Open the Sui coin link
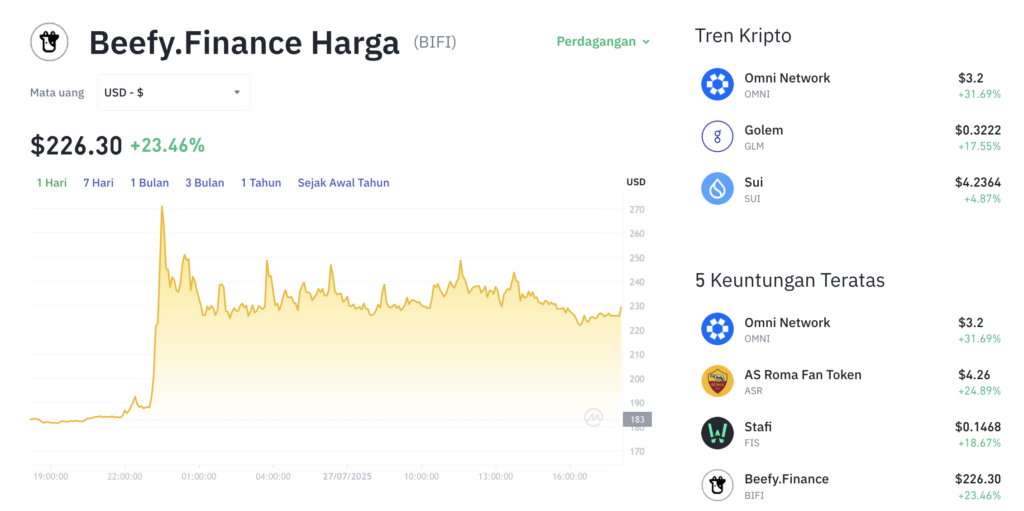The height and width of the screenshot is (511, 1024). [754, 182]
